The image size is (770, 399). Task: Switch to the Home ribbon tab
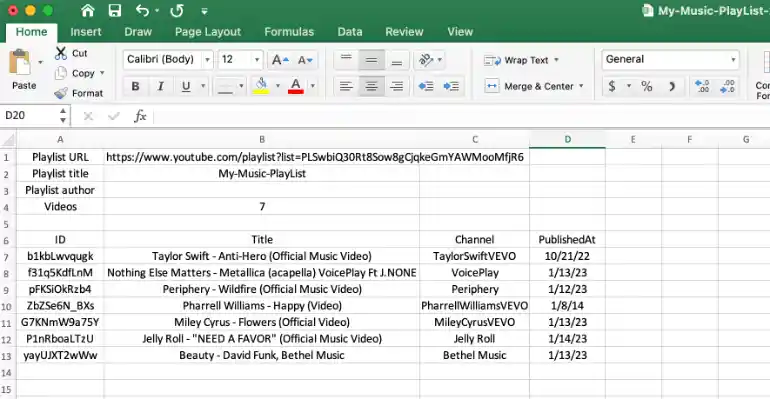(31, 32)
